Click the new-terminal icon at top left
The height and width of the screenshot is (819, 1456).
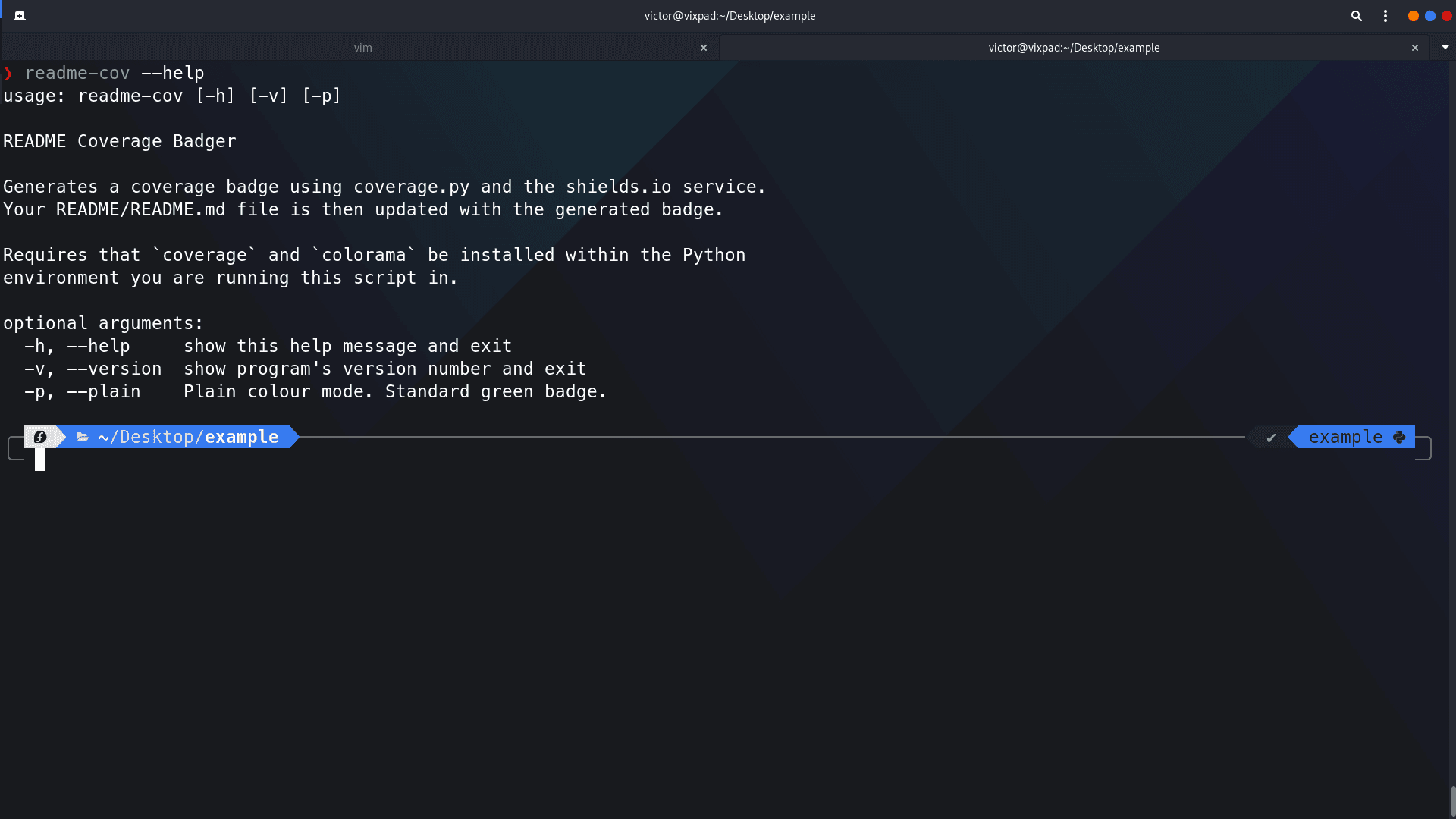pos(20,15)
